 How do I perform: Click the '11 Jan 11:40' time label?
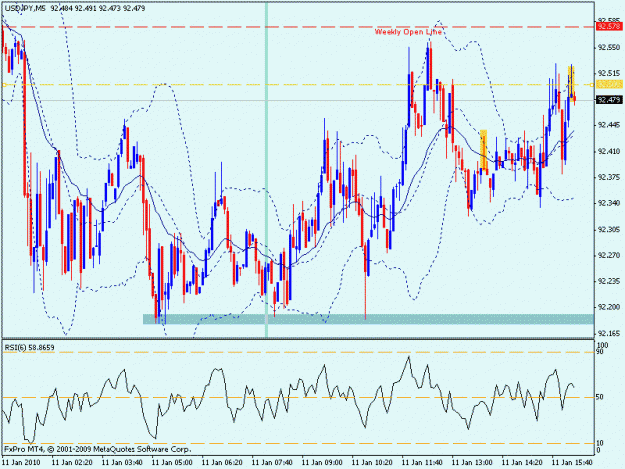click(422, 463)
